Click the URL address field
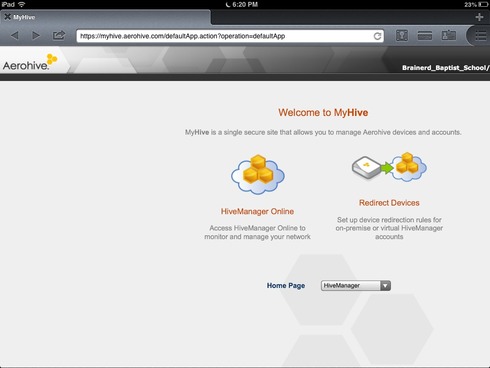This screenshot has width=490, height=368. 230,36
